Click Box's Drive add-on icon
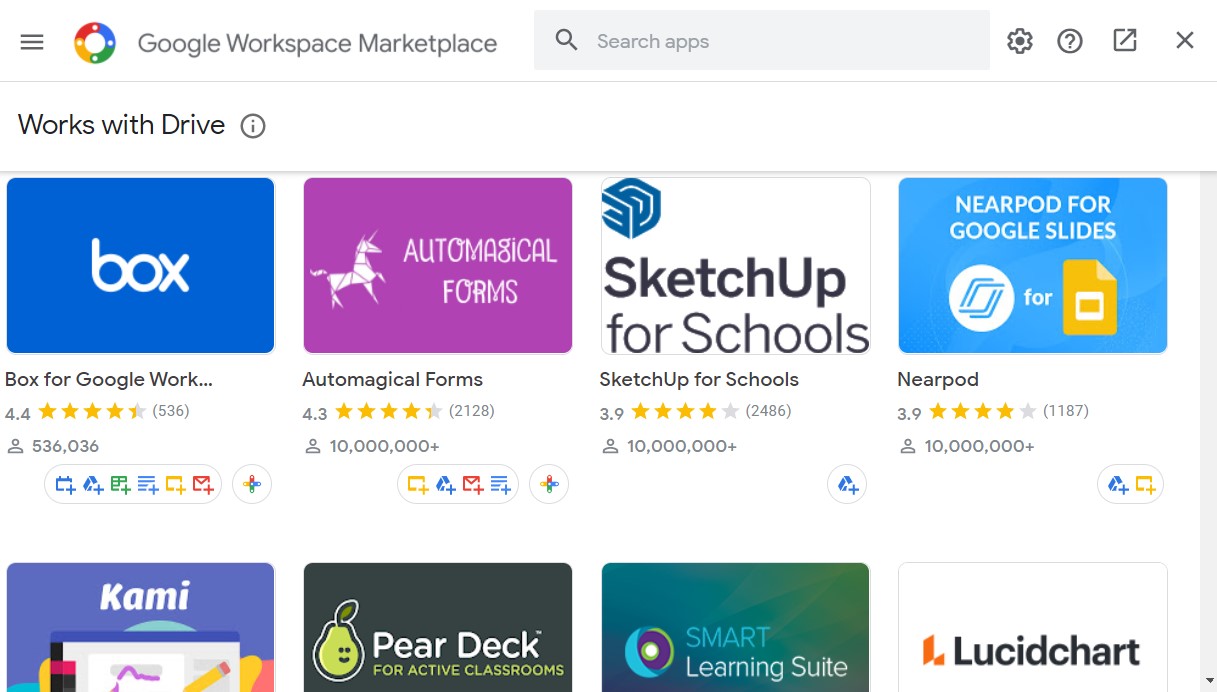 93,485
